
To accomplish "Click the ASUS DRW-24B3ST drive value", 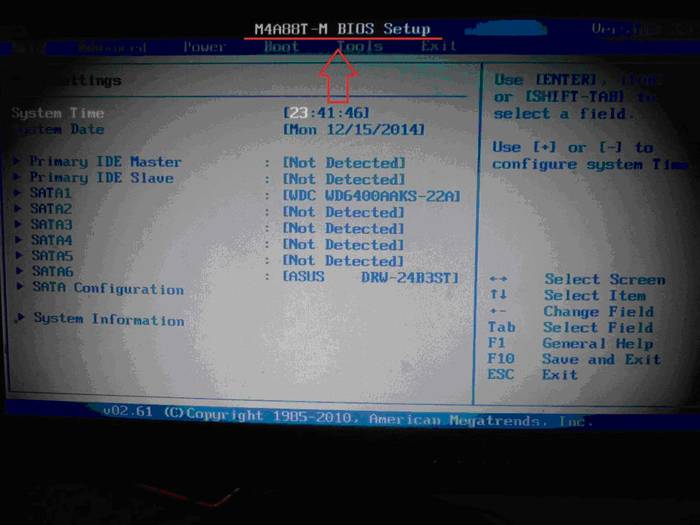I will point(371,277).
